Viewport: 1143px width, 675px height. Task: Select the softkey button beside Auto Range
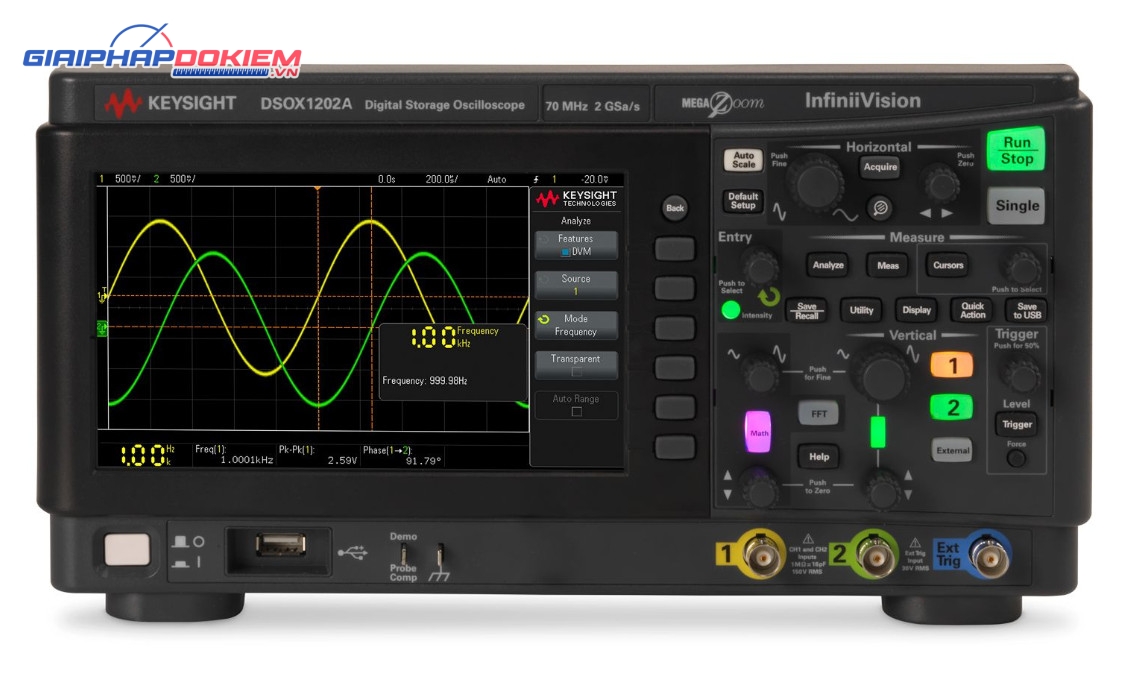coord(674,407)
